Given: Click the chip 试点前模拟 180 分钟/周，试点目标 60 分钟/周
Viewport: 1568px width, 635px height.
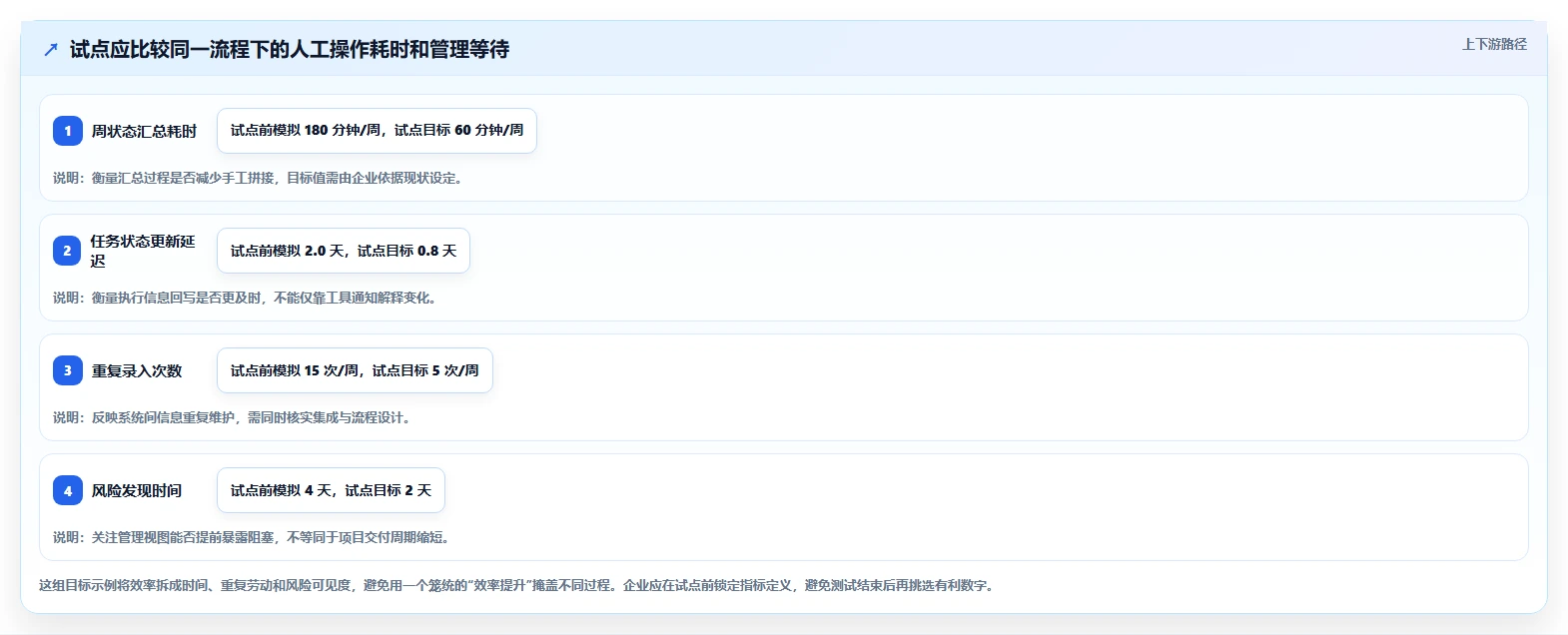Looking at the screenshot, I should [x=377, y=131].
